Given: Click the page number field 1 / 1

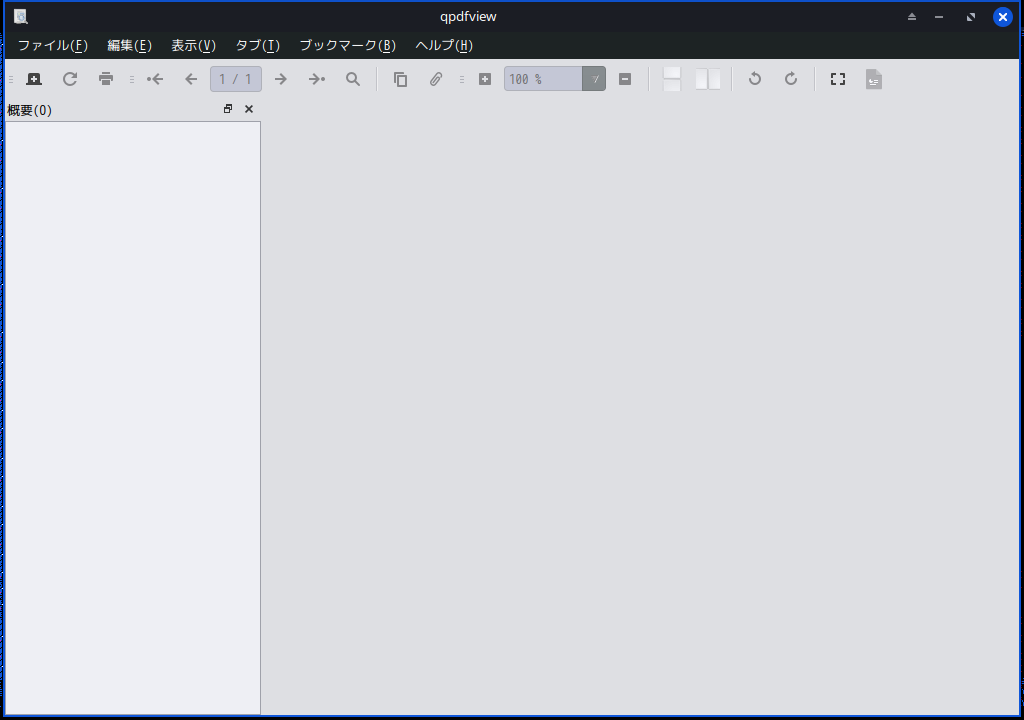Looking at the screenshot, I should point(236,79).
